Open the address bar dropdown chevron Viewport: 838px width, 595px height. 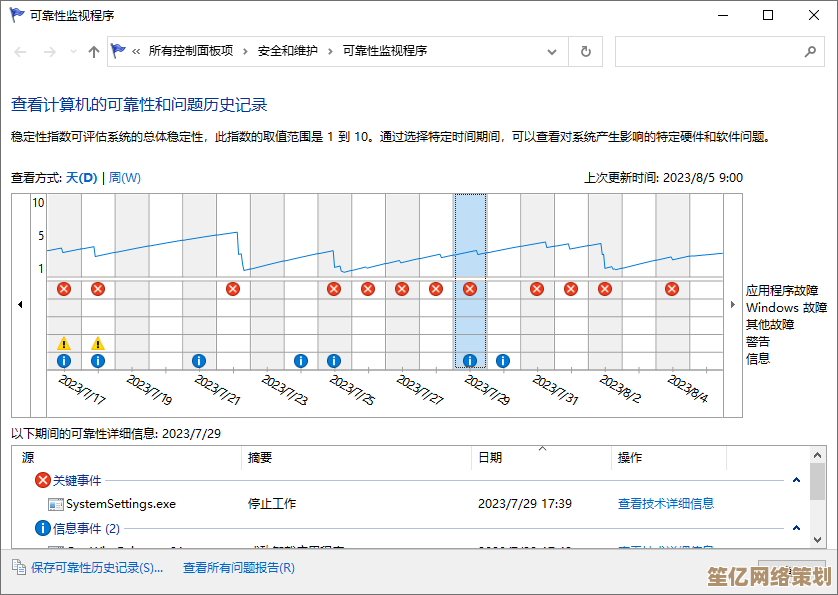tap(551, 51)
